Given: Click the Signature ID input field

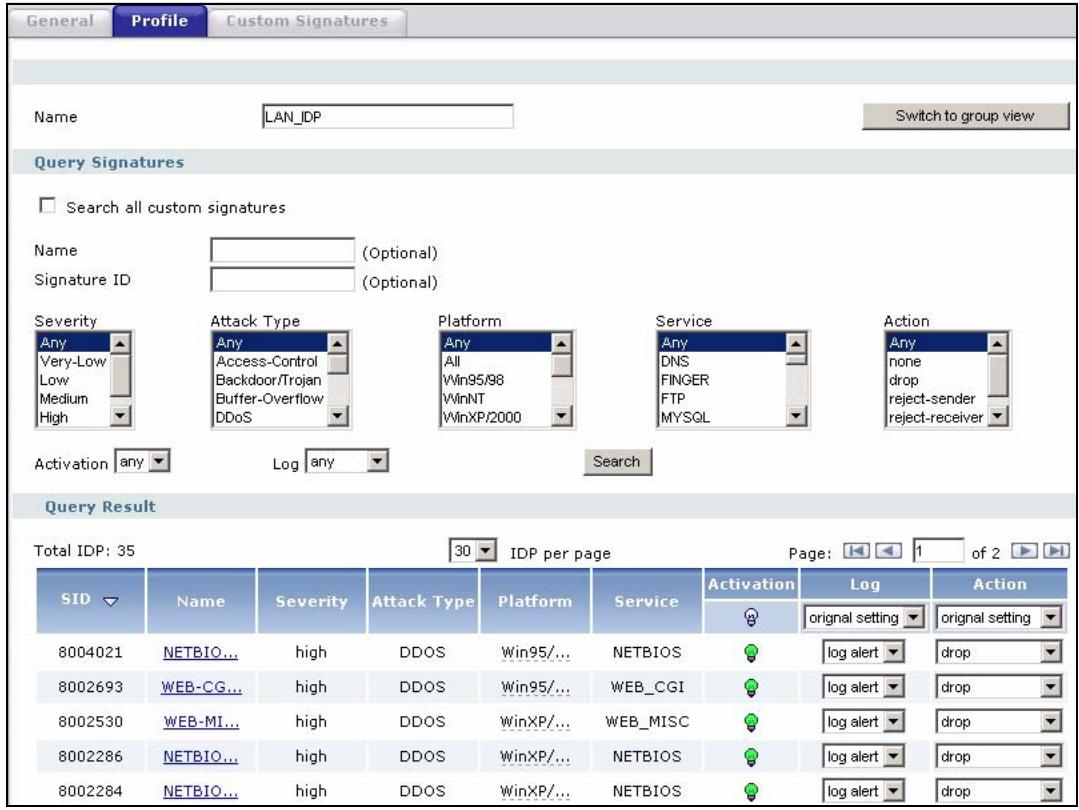Looking at the screenshot, I should [282, 279].
